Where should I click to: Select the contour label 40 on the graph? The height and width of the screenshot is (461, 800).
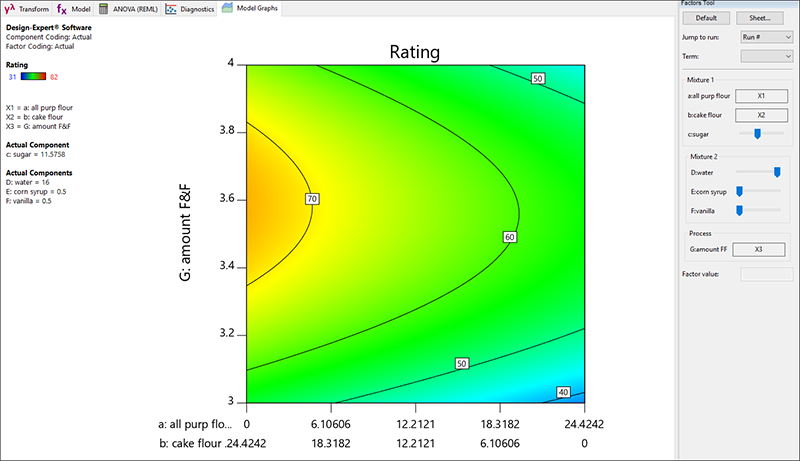(564, 392)
